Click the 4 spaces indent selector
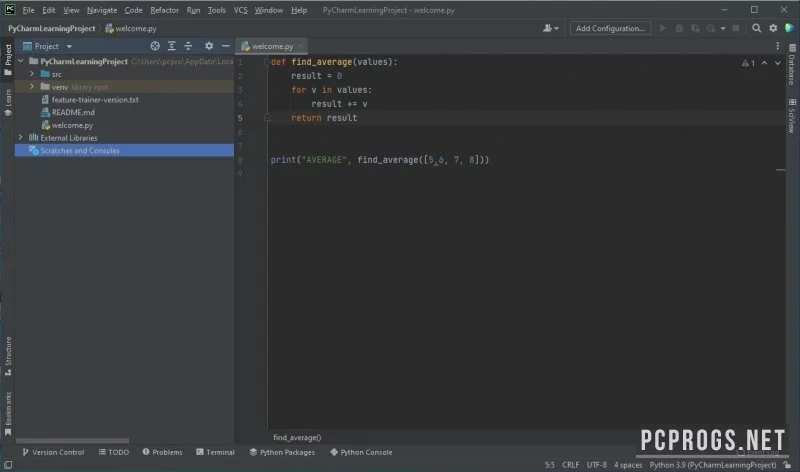 click(628, 465)
